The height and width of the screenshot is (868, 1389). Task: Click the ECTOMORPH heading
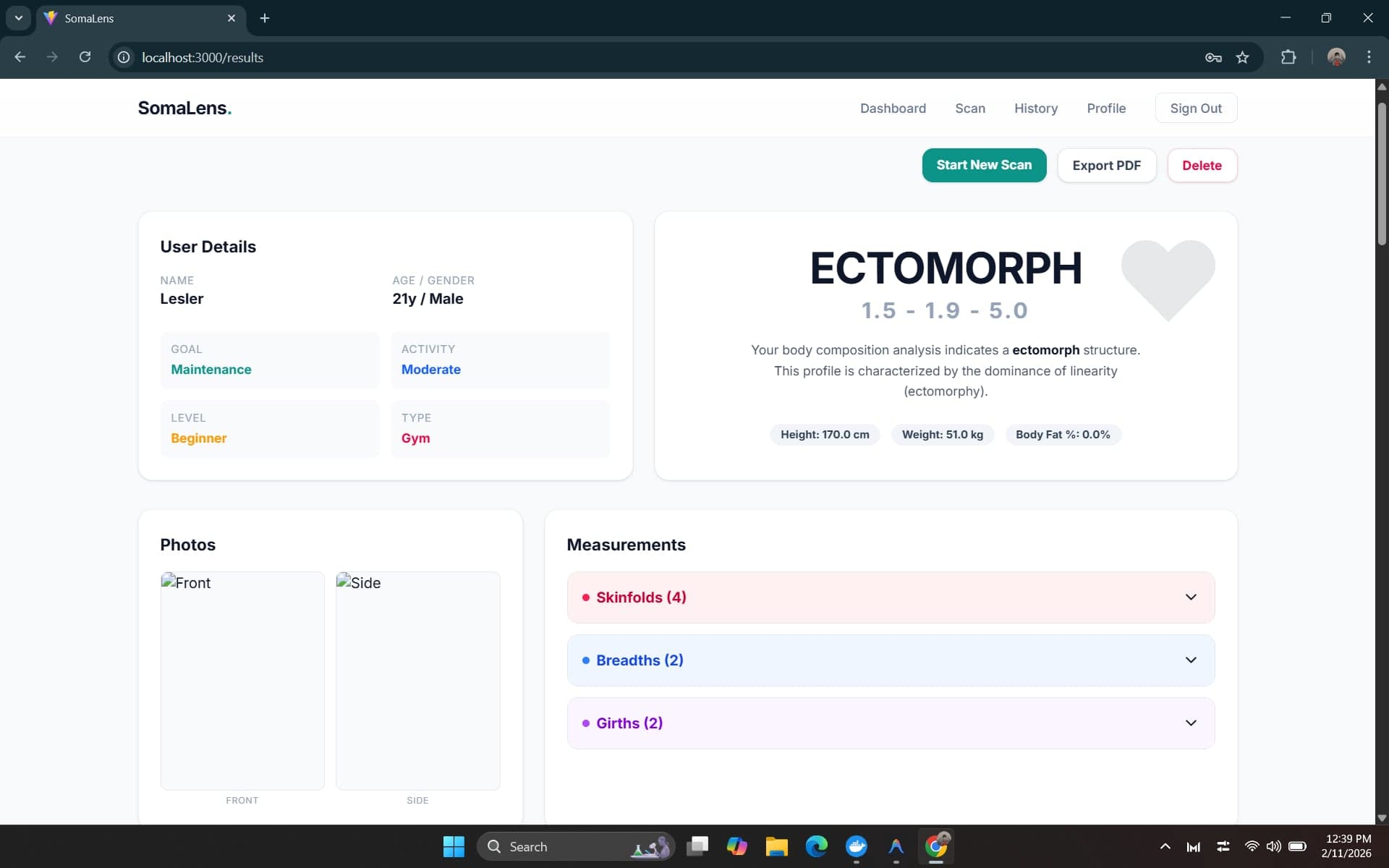tap(946, 268)
